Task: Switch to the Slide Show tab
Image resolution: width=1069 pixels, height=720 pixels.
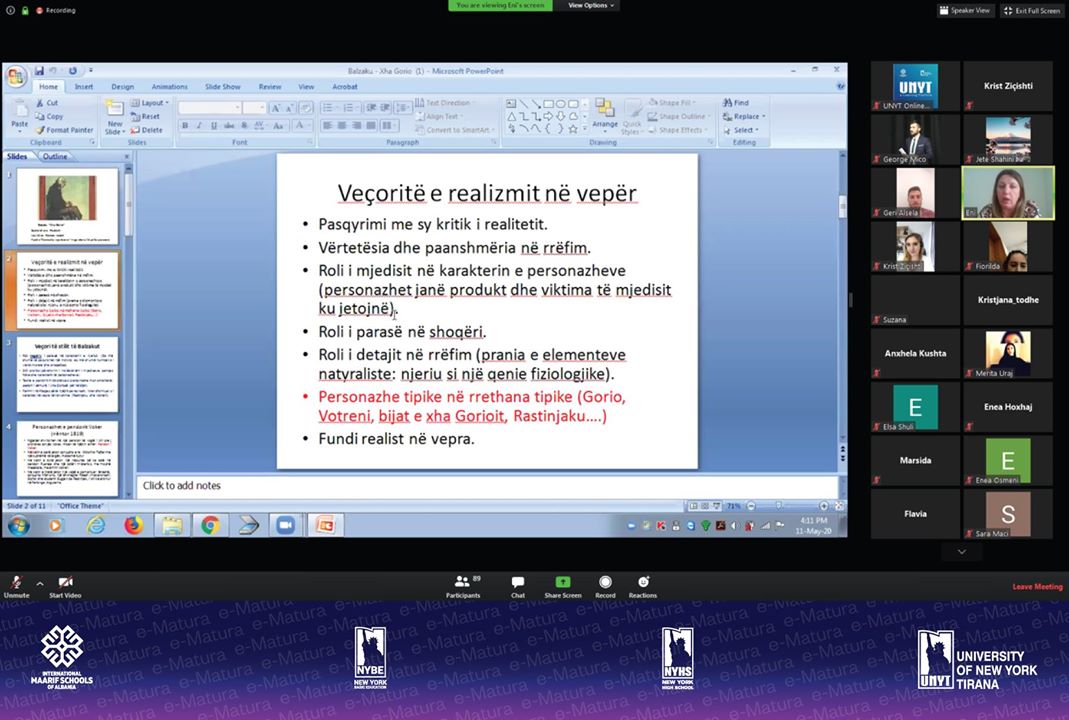Action: [222, 87]
